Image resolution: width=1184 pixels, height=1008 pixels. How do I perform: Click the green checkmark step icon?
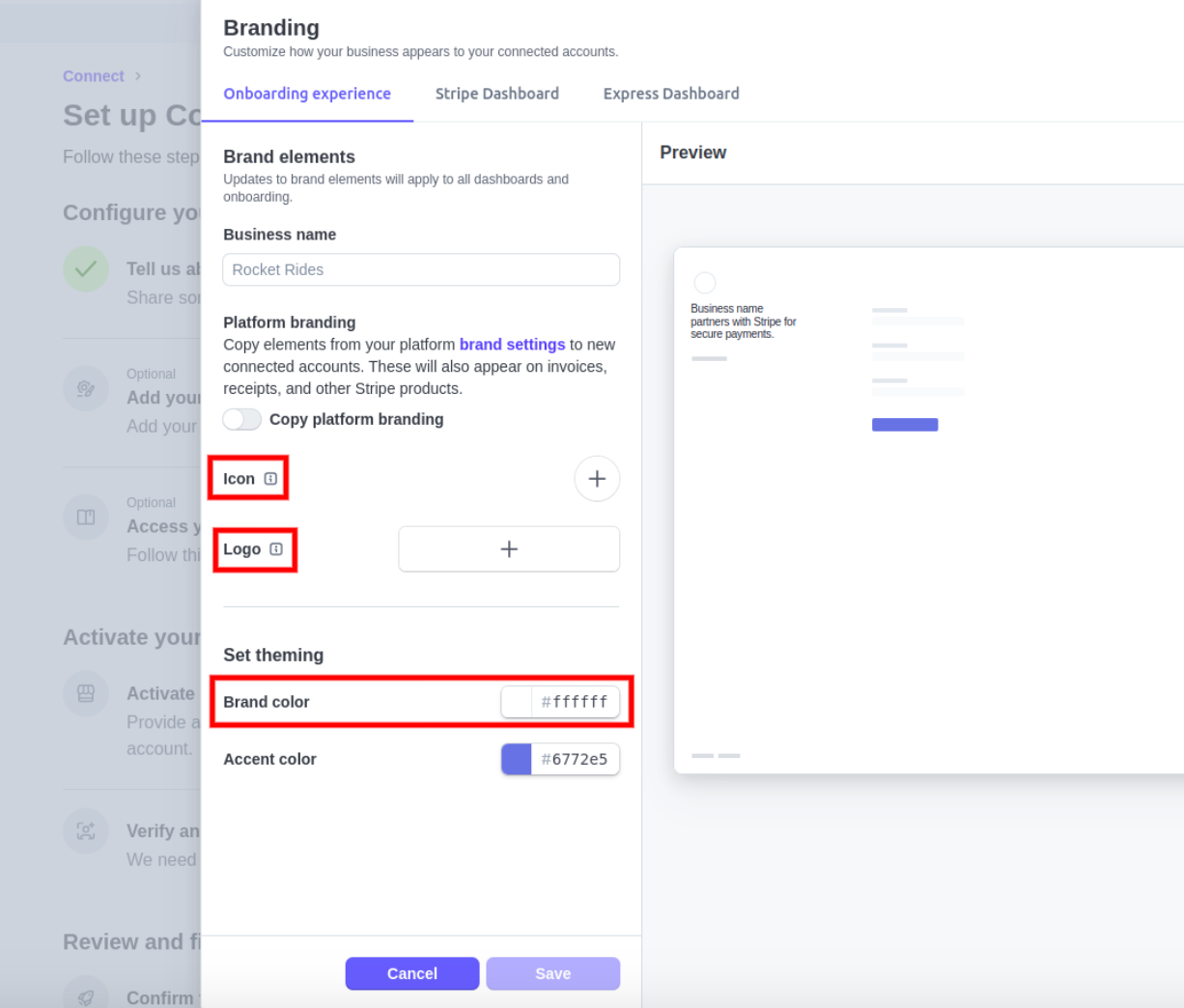point(86,269)
